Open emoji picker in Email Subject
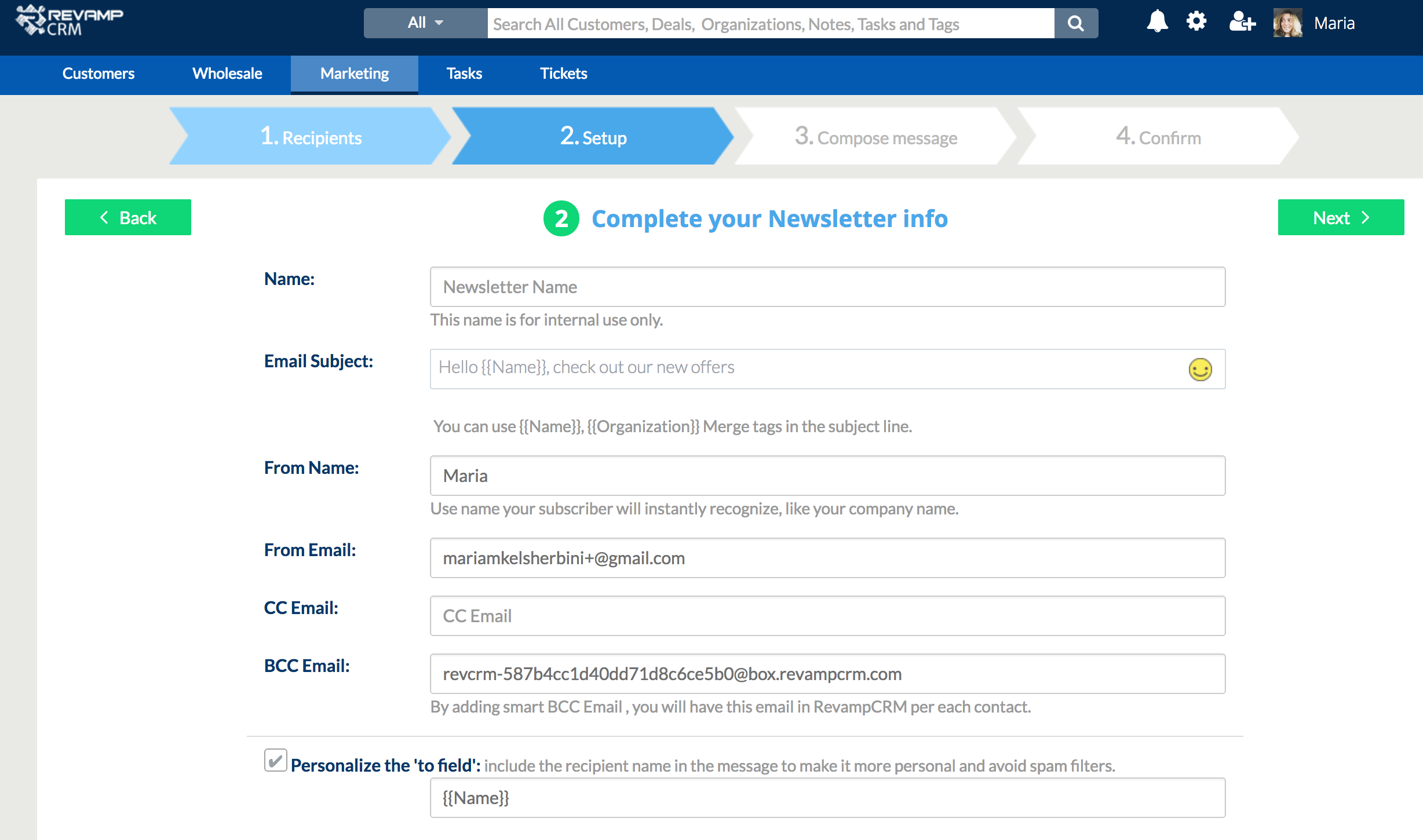Viewport: 1423px width, 840px height. [x=1200, y=369]
